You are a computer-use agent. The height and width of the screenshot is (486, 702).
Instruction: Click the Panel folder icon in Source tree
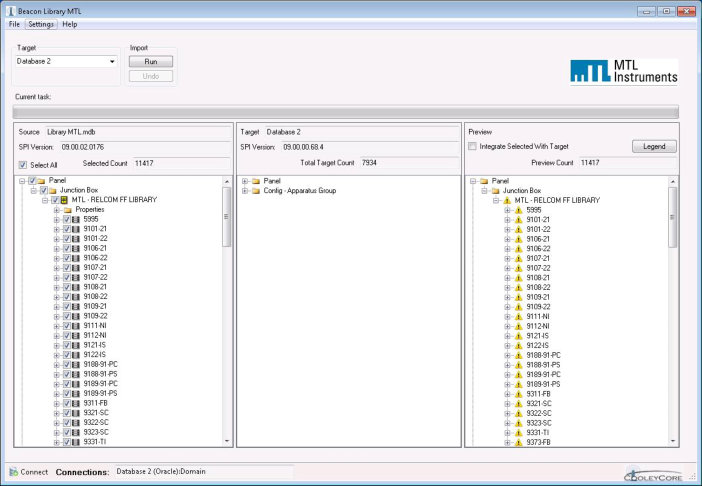pyautogui.click(x=42, y=181)
